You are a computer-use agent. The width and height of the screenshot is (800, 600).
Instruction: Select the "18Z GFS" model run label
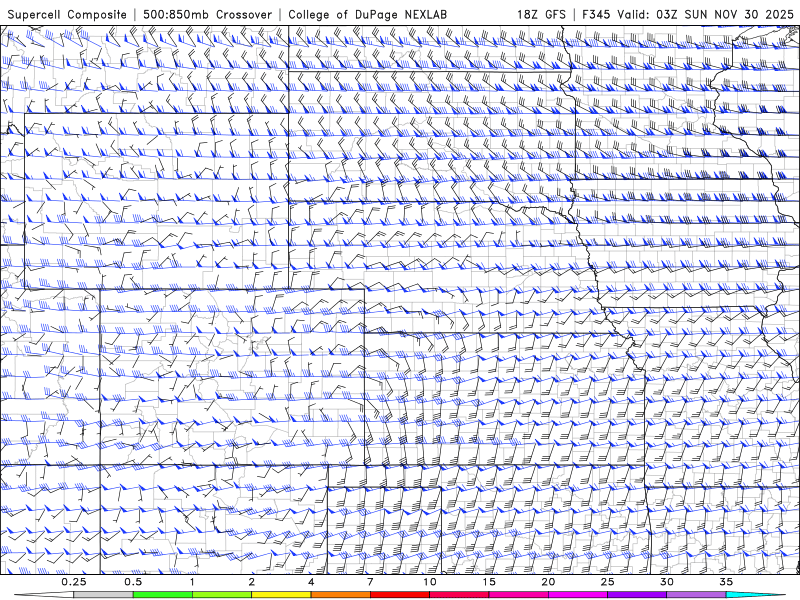tap(541, 15)
